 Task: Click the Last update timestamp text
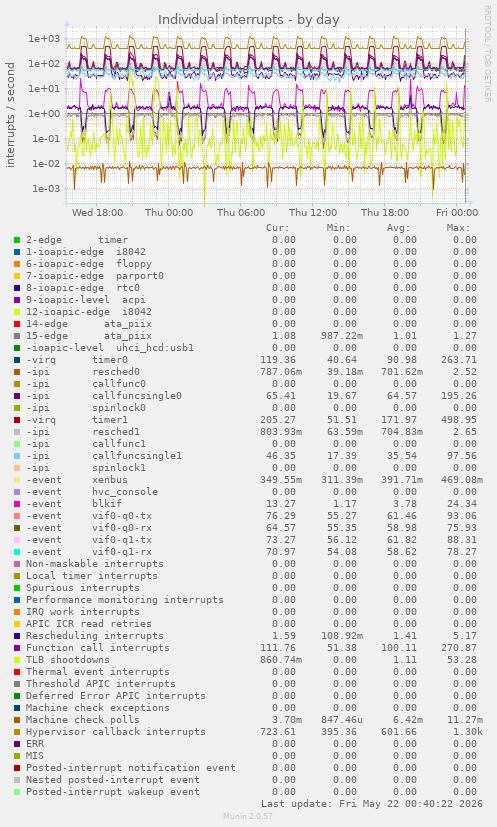[x=372, y=804]
